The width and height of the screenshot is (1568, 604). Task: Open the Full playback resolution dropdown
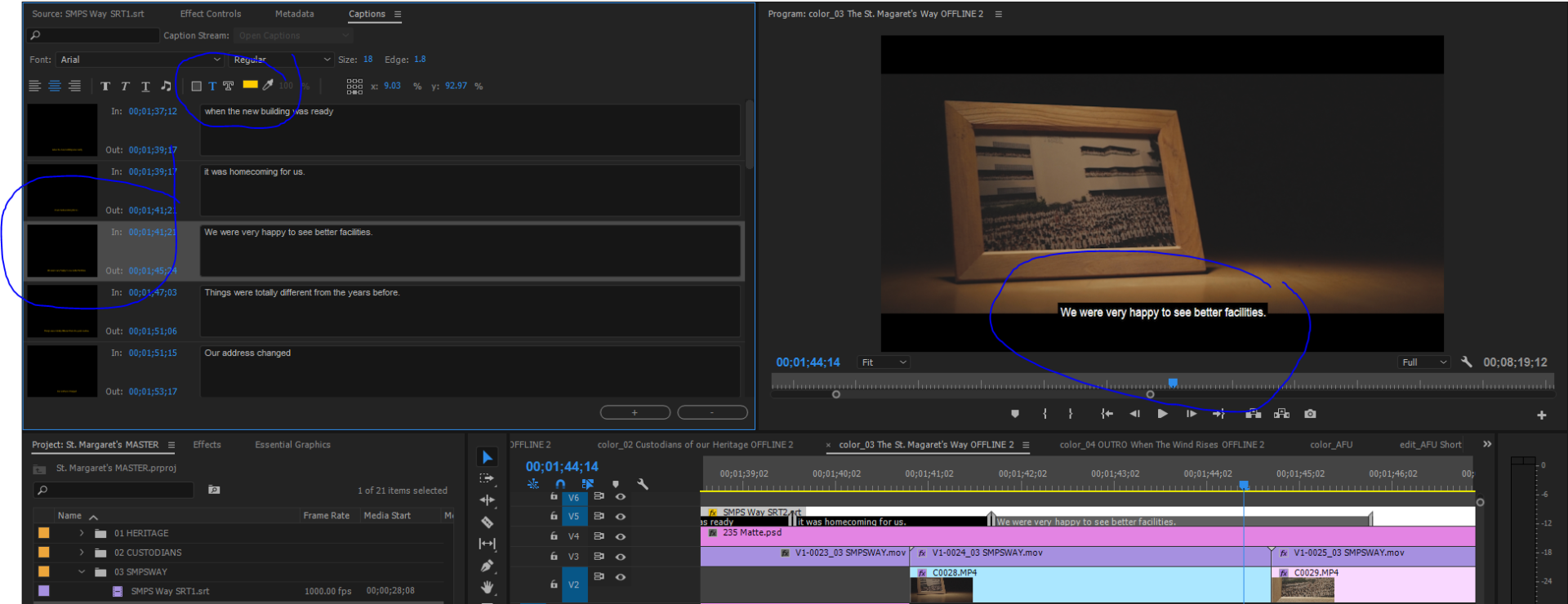tap(1424, 362)
